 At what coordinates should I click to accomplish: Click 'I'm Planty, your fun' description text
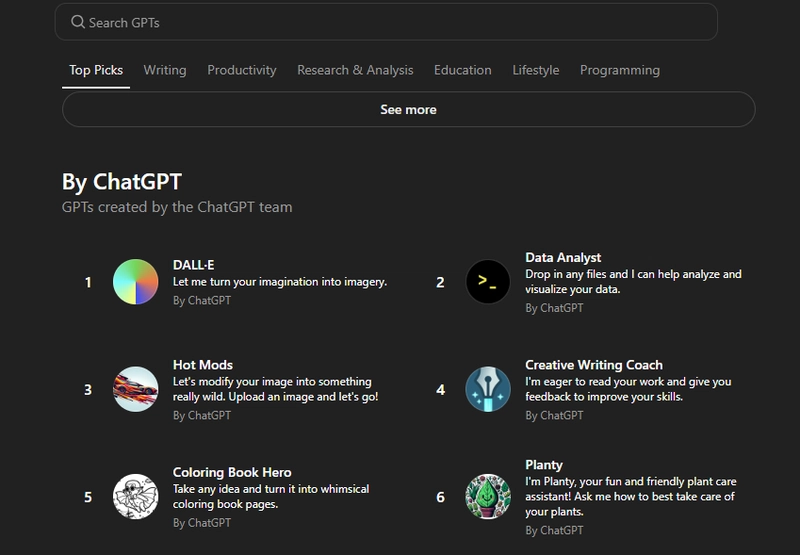click(x=631, y=496)
